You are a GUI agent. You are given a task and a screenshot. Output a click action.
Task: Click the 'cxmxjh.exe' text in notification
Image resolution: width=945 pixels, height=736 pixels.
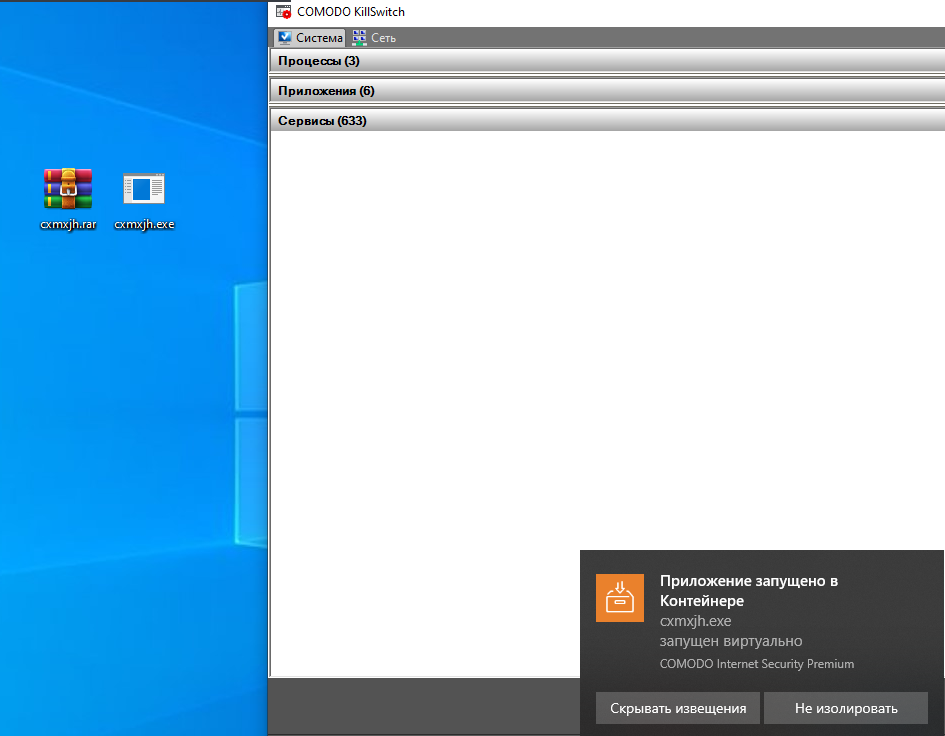point(695,621)
